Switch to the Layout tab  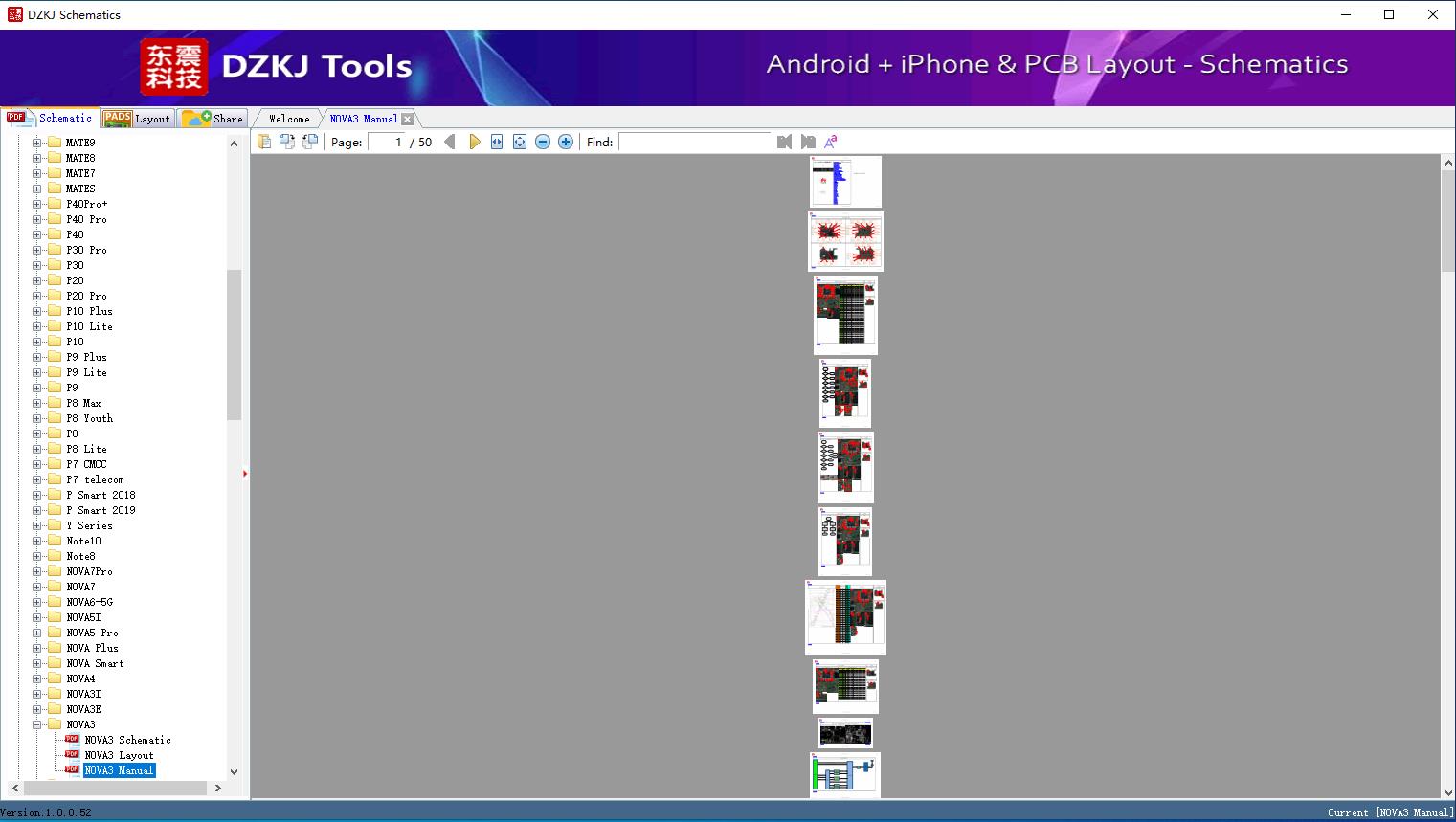[x=137, y=119]
